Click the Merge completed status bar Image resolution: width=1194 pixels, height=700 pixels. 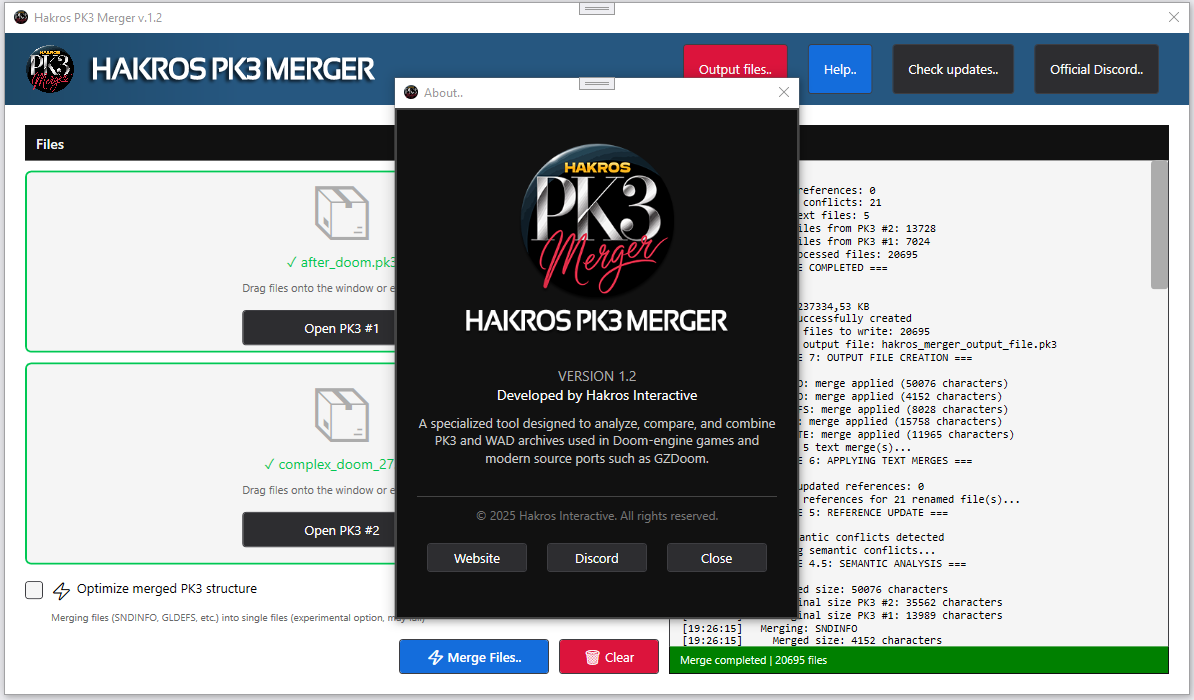918,660
